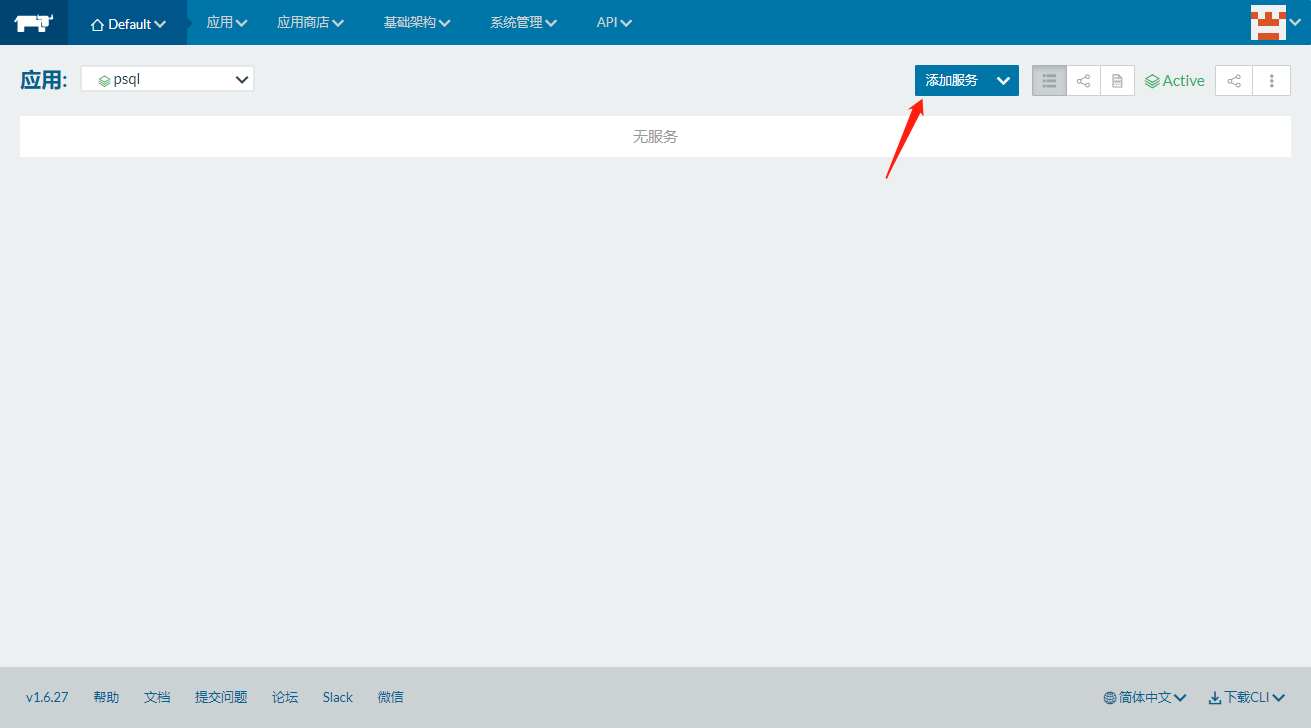Viewport: 1311px width, 728px height.
Task: Click the 应用: heading label
Action: [44, 80]
